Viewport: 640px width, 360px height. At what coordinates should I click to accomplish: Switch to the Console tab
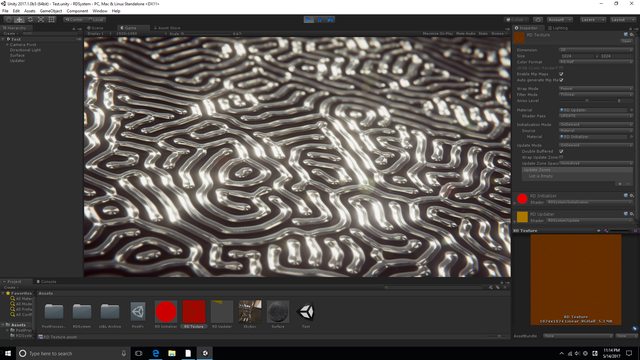[46, 282]
